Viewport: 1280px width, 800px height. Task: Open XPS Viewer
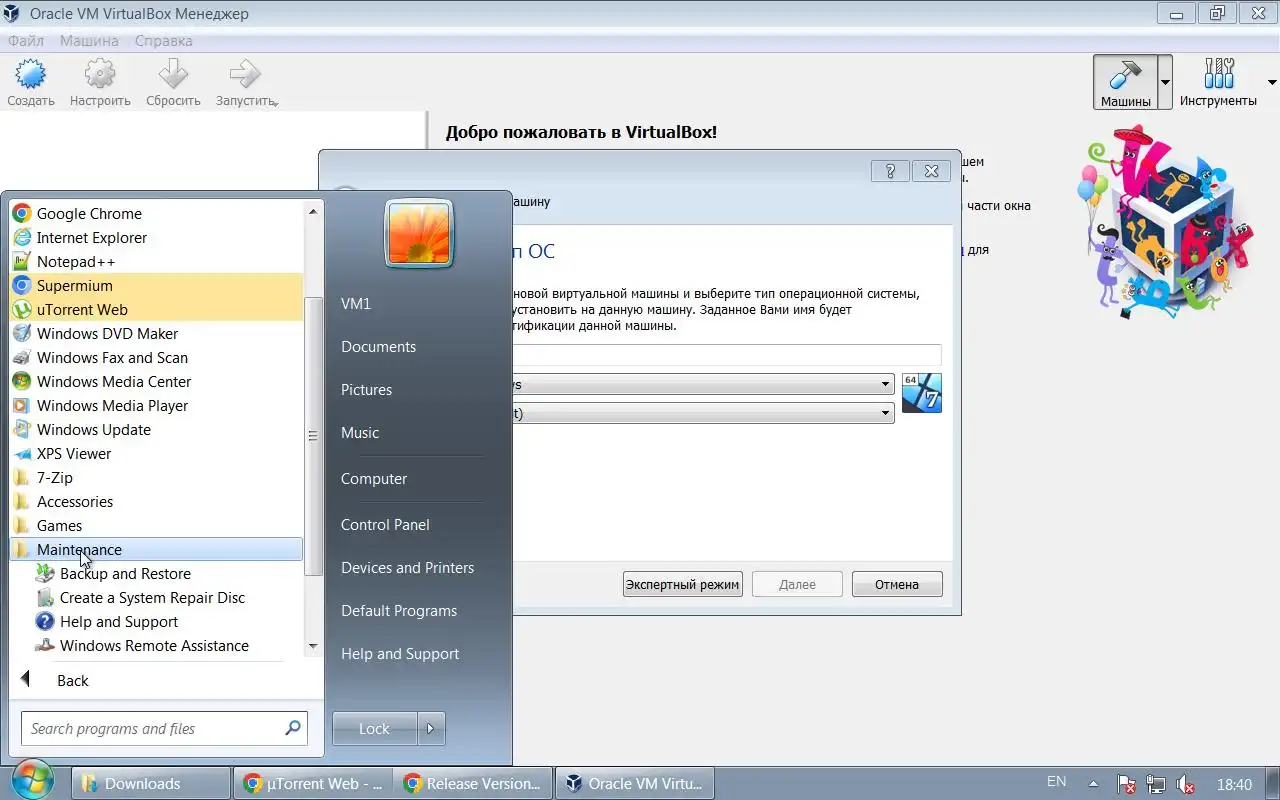coord(156,453)
